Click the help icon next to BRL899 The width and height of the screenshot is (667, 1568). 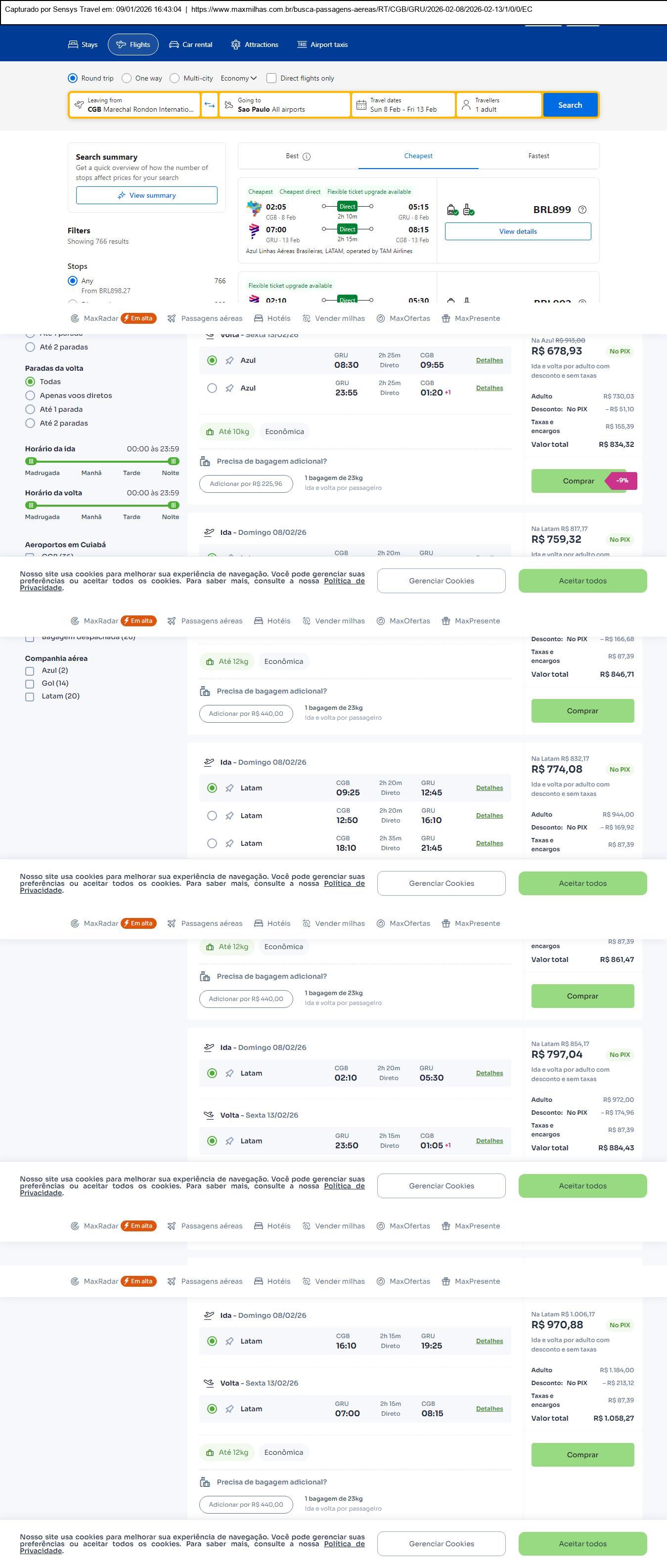582,210
